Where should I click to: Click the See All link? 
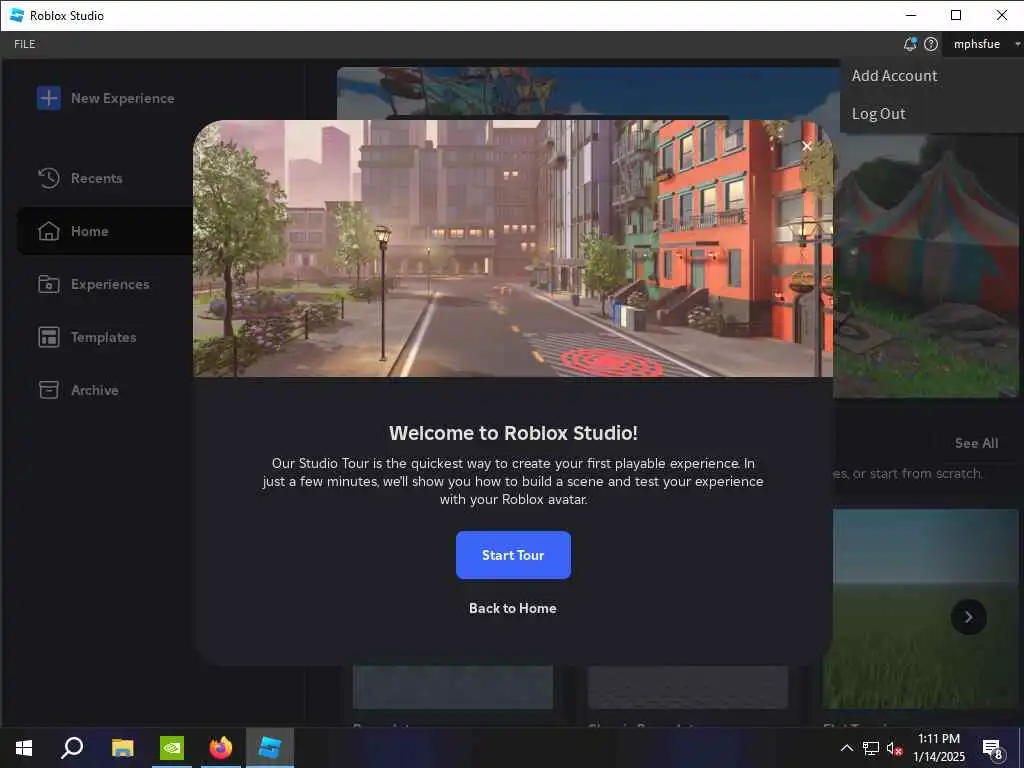coord(976,443)
